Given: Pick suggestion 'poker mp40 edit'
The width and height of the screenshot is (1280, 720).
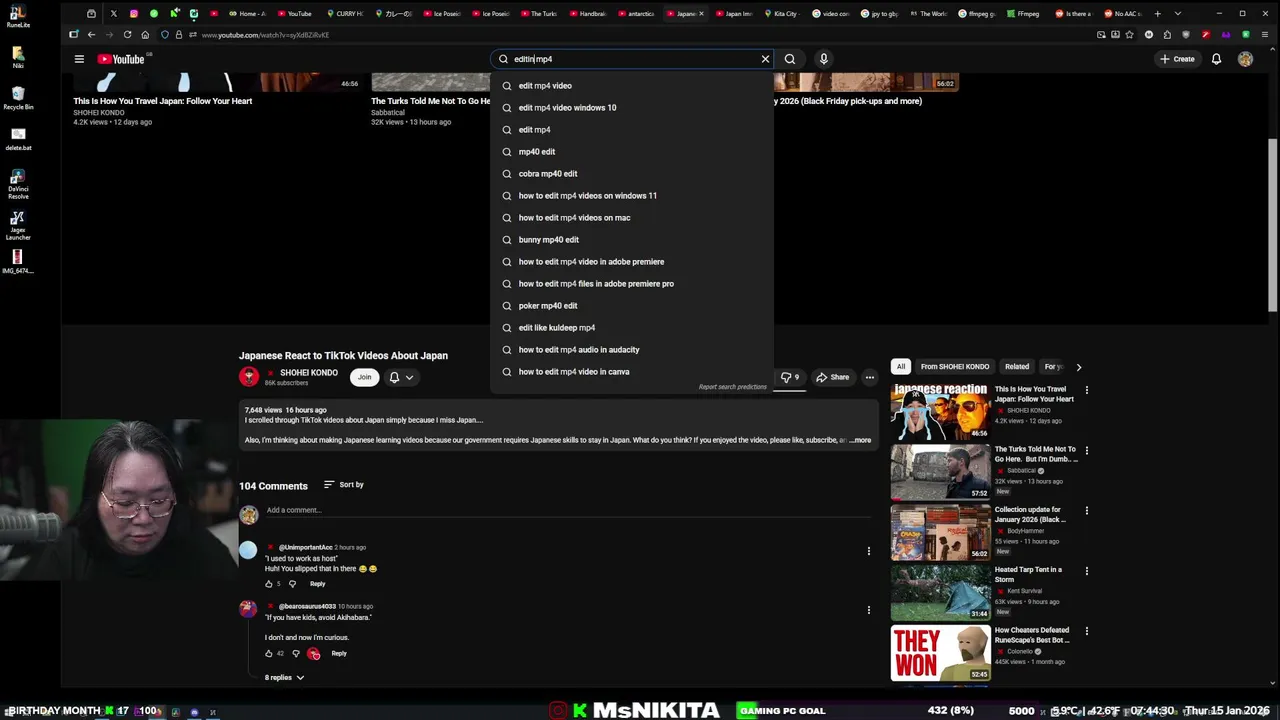Looking at the screenshot, I should [x=632, y=306].
